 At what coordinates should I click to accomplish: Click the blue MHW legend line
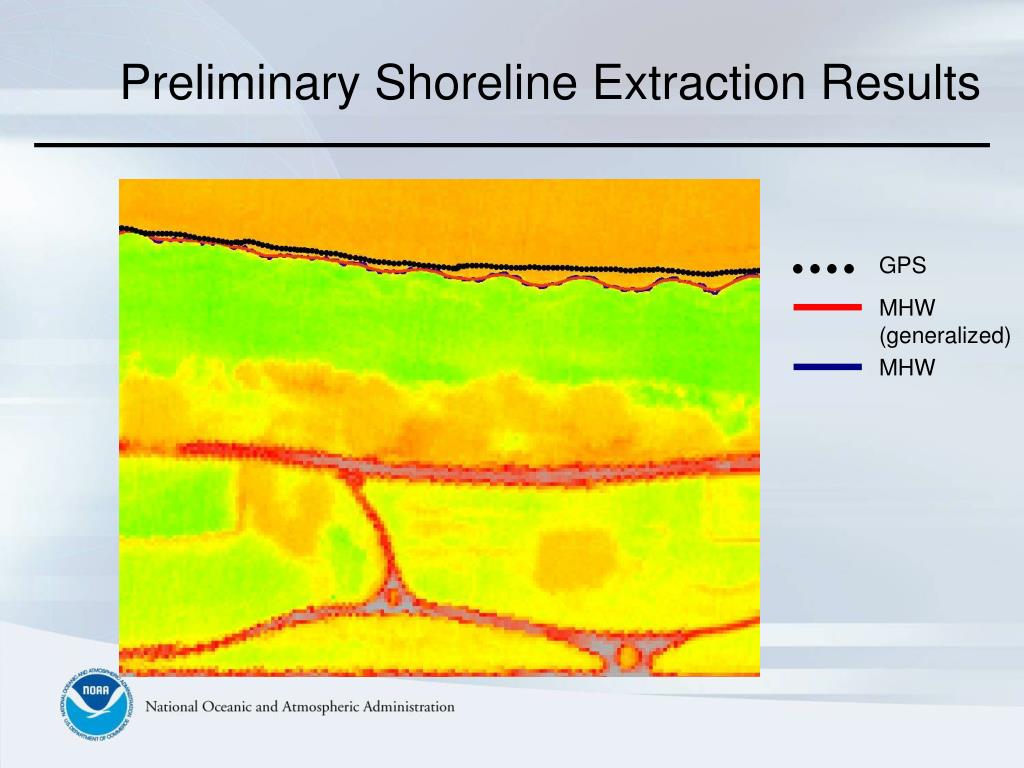pyautogui.click(x=827, y=367)
